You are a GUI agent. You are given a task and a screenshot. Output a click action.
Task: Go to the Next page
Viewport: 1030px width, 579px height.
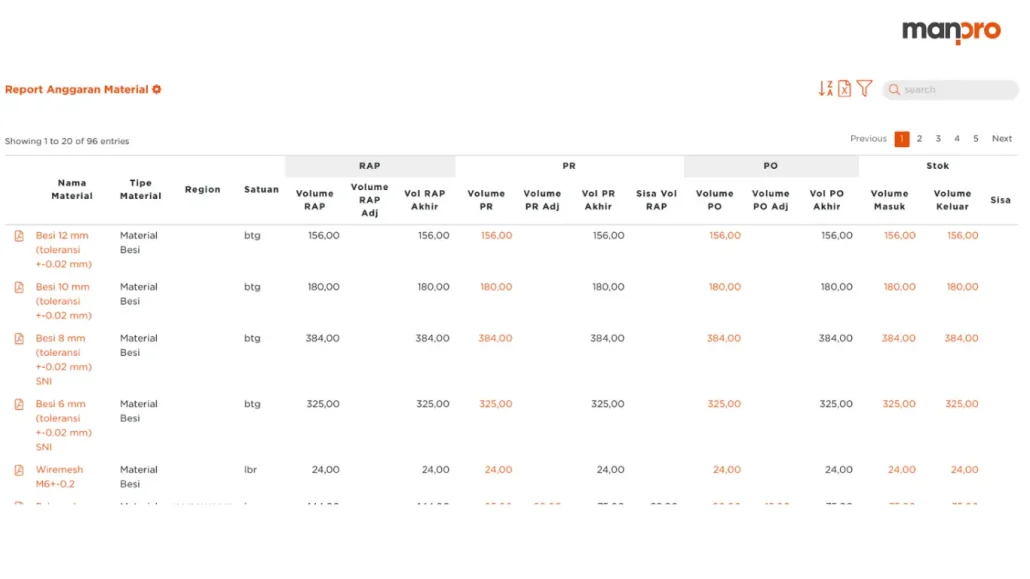pyautogui.click(x=1001, y=139)
